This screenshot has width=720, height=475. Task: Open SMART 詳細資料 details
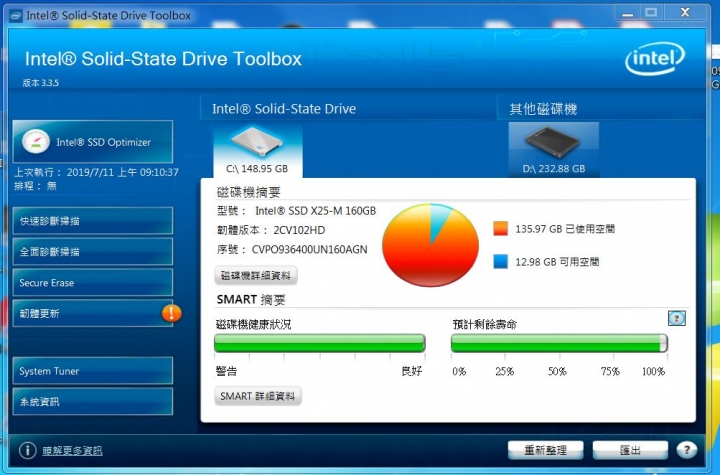click(x=258, y=396)
